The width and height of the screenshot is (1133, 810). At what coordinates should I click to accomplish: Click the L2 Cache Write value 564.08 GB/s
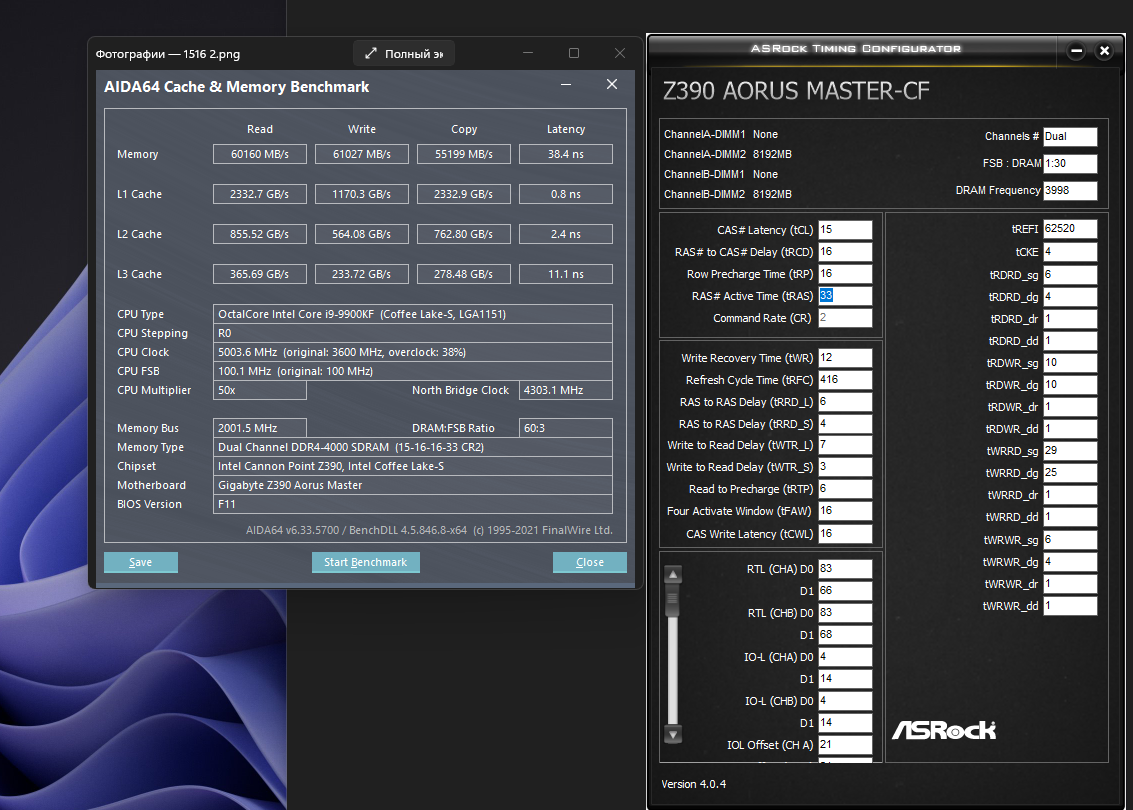point(361,234)
